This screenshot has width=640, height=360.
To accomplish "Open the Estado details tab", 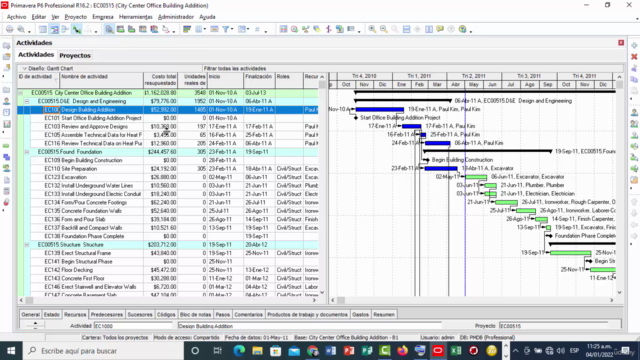I will (x=51, y=315).
